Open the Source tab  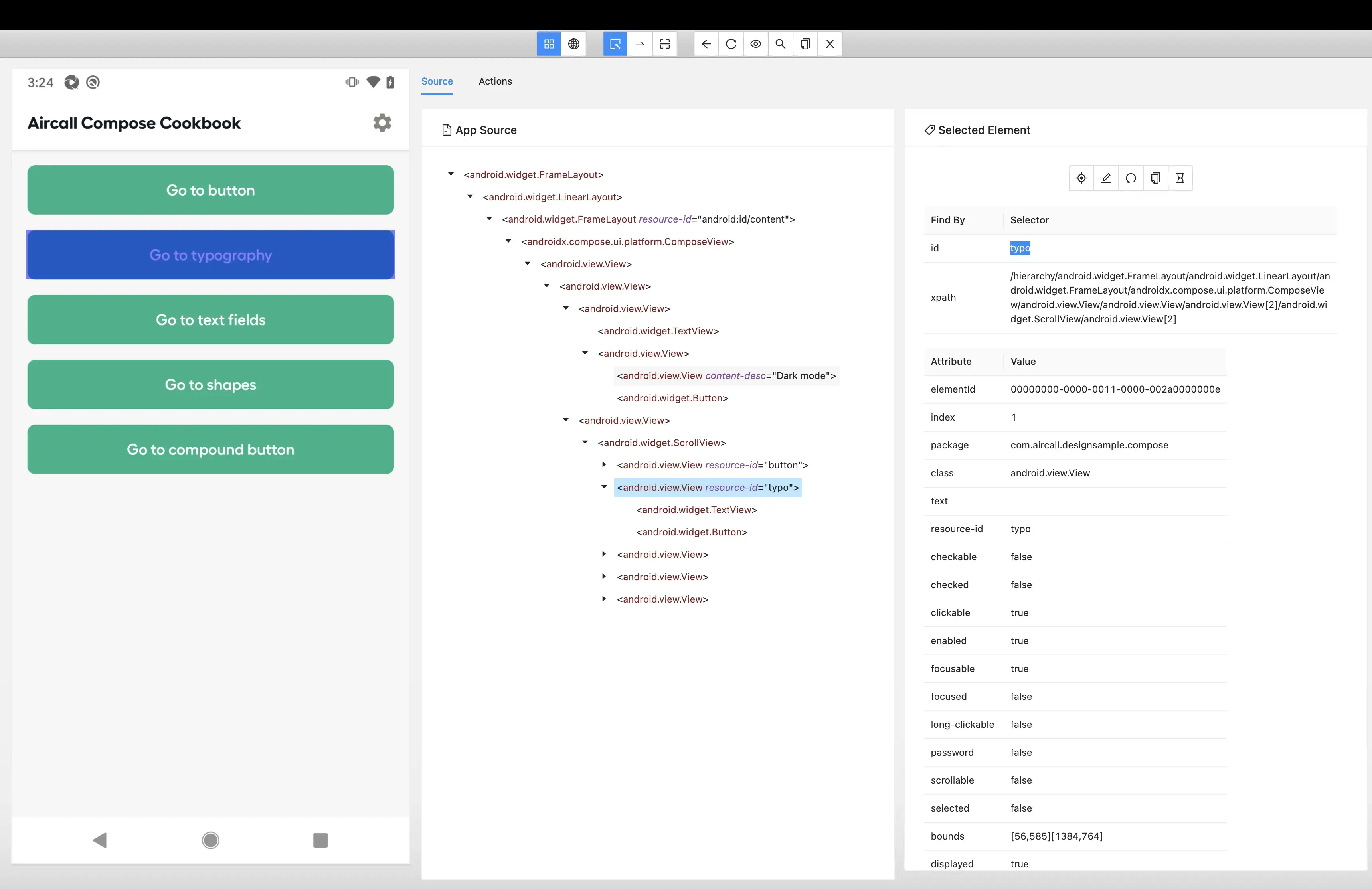click(x=437, y=81)
